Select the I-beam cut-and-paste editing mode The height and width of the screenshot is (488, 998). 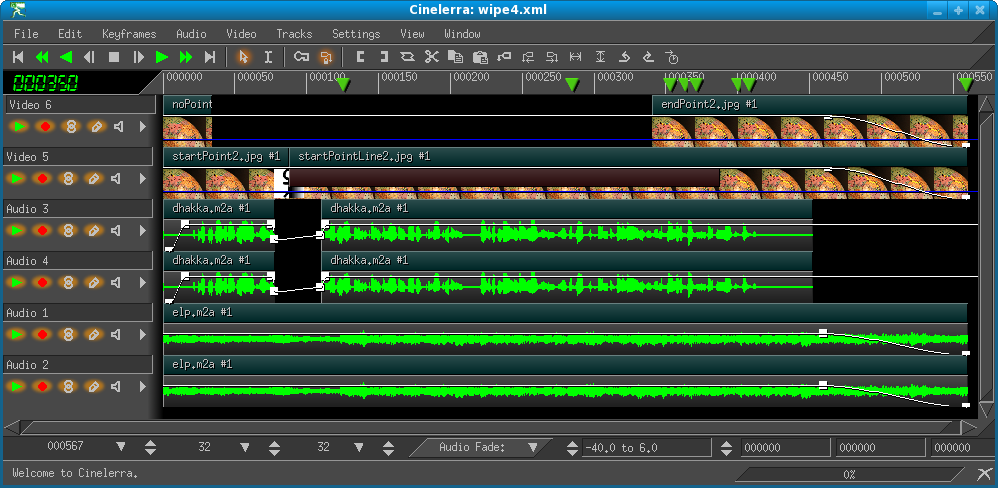pyautogui.click(x=268, y=57)
